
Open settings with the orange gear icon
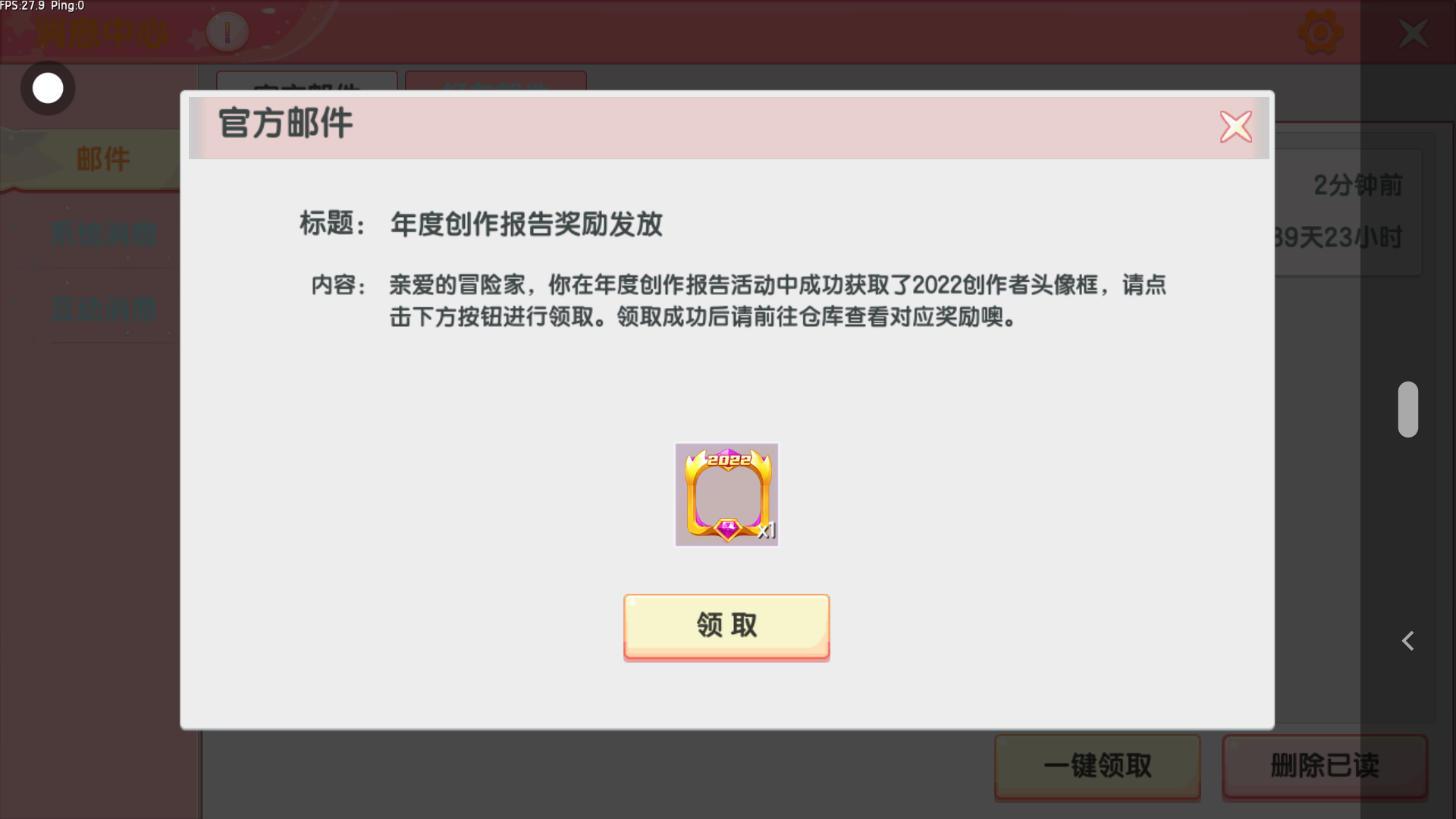click(1320, 33)
